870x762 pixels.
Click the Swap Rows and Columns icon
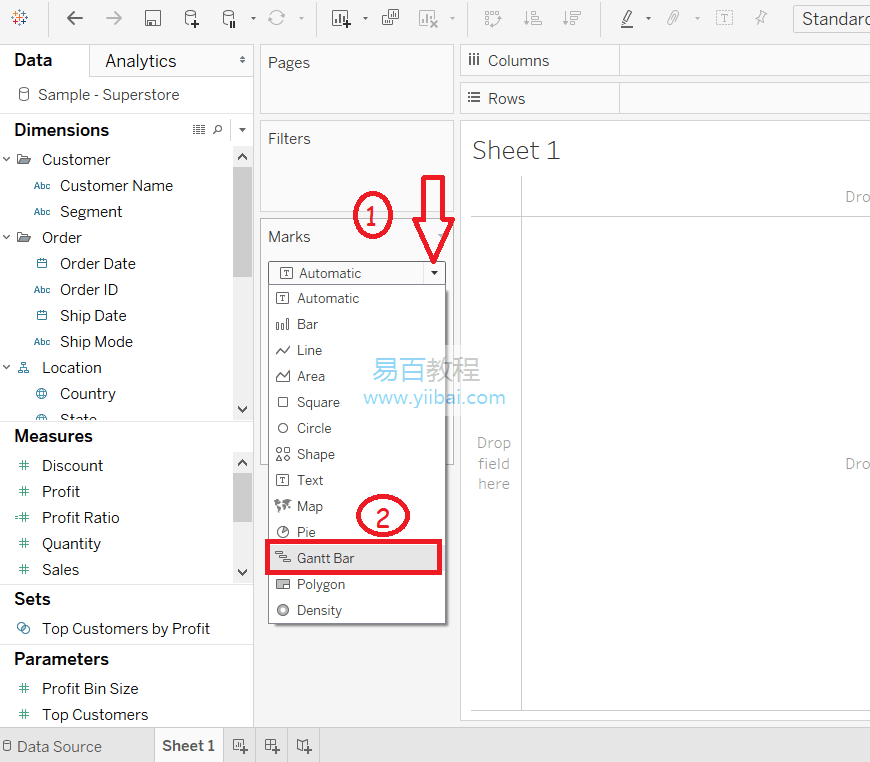[493, 18]
